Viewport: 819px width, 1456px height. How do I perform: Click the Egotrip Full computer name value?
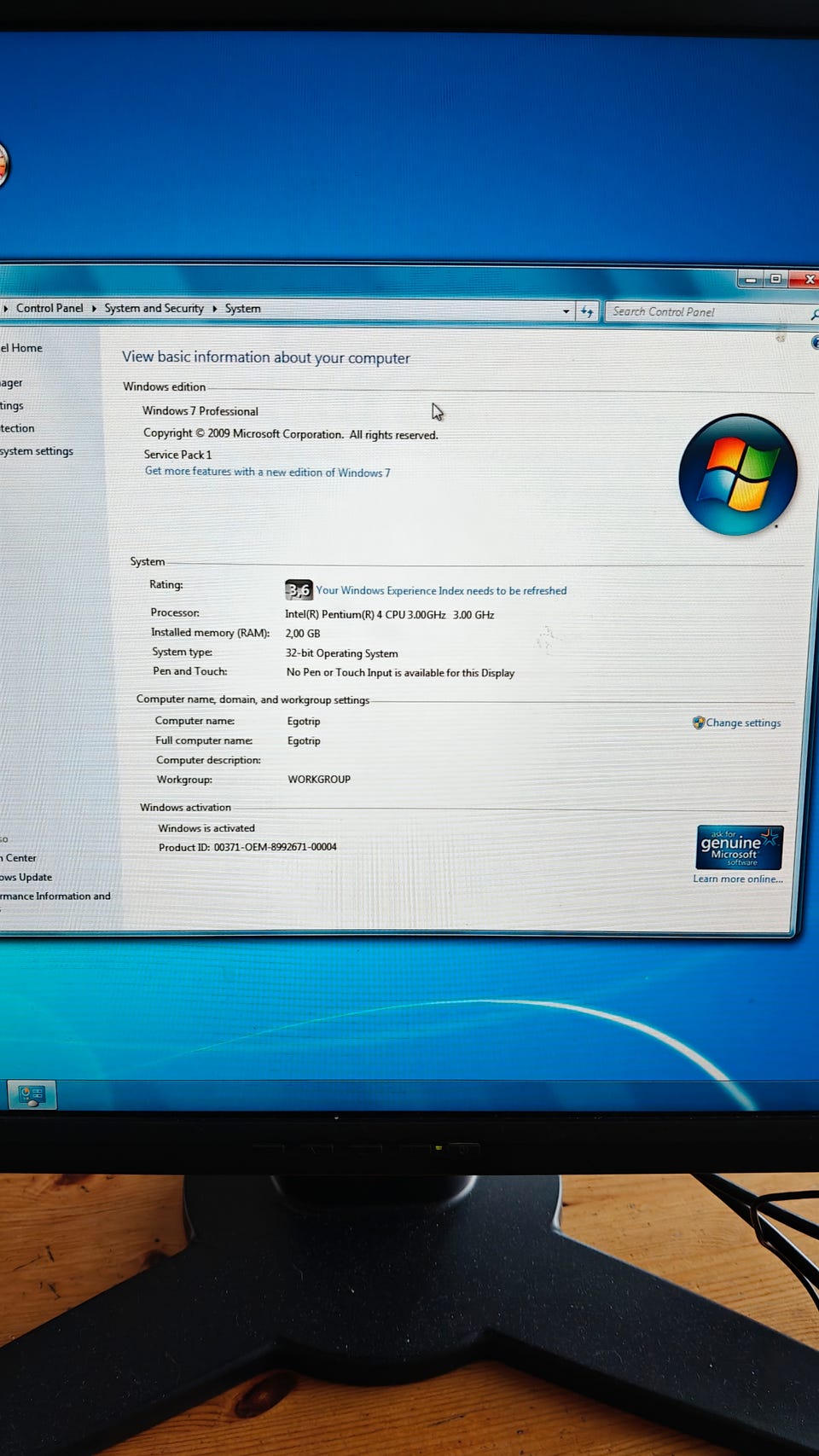pyautogui.click(x=304, y=741)
